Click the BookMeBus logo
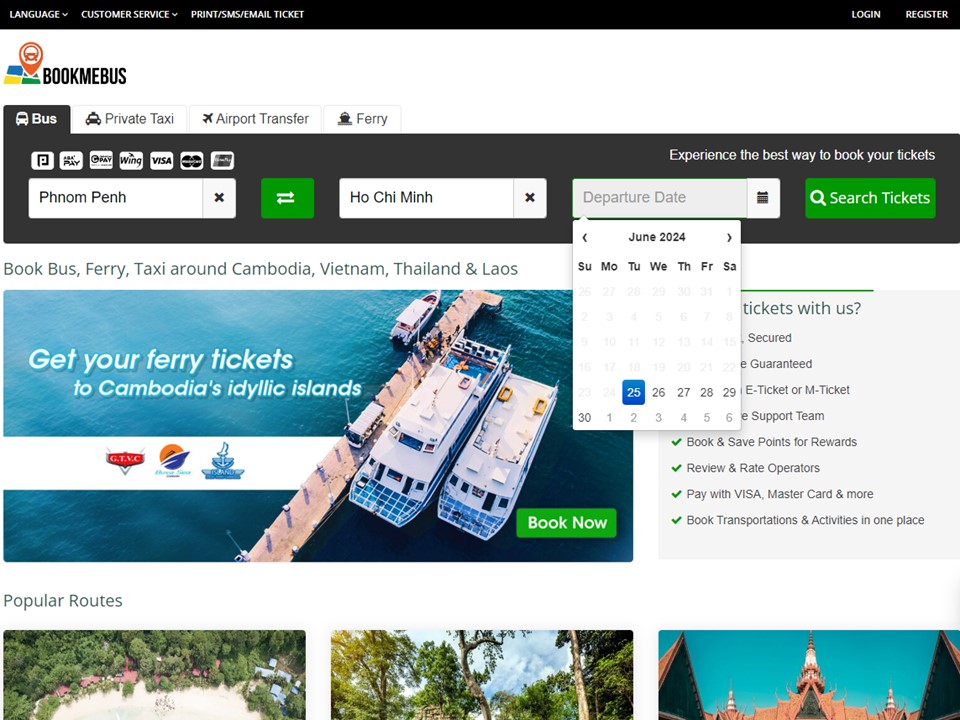 coord(65,65)
